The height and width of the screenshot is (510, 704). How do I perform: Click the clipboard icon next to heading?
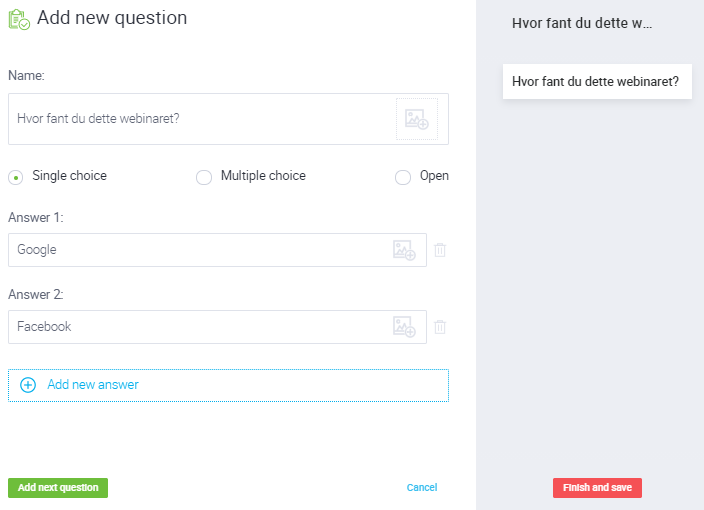click(x=19, y=19)
